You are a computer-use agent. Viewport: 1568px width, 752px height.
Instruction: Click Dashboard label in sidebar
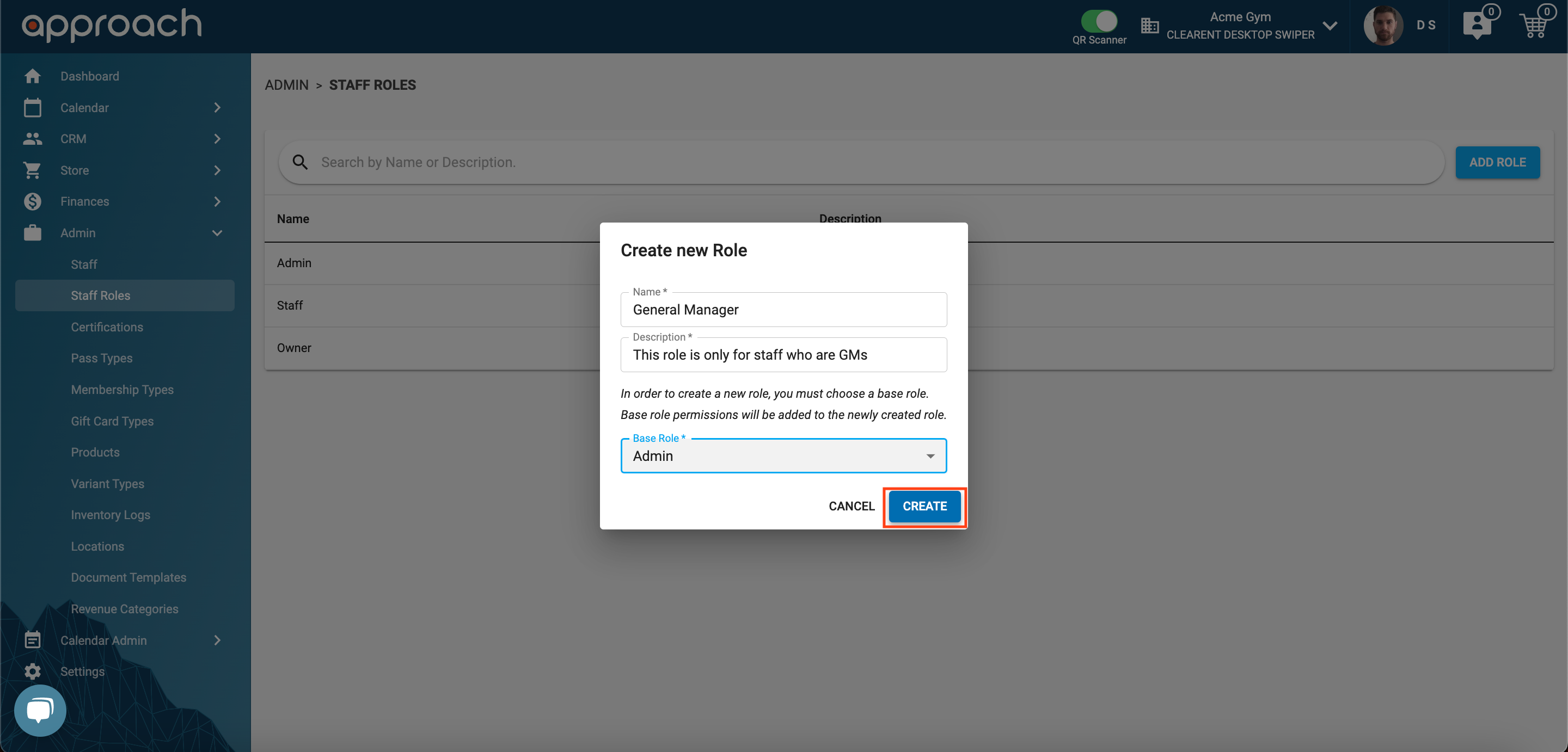(x=89, y=76)
